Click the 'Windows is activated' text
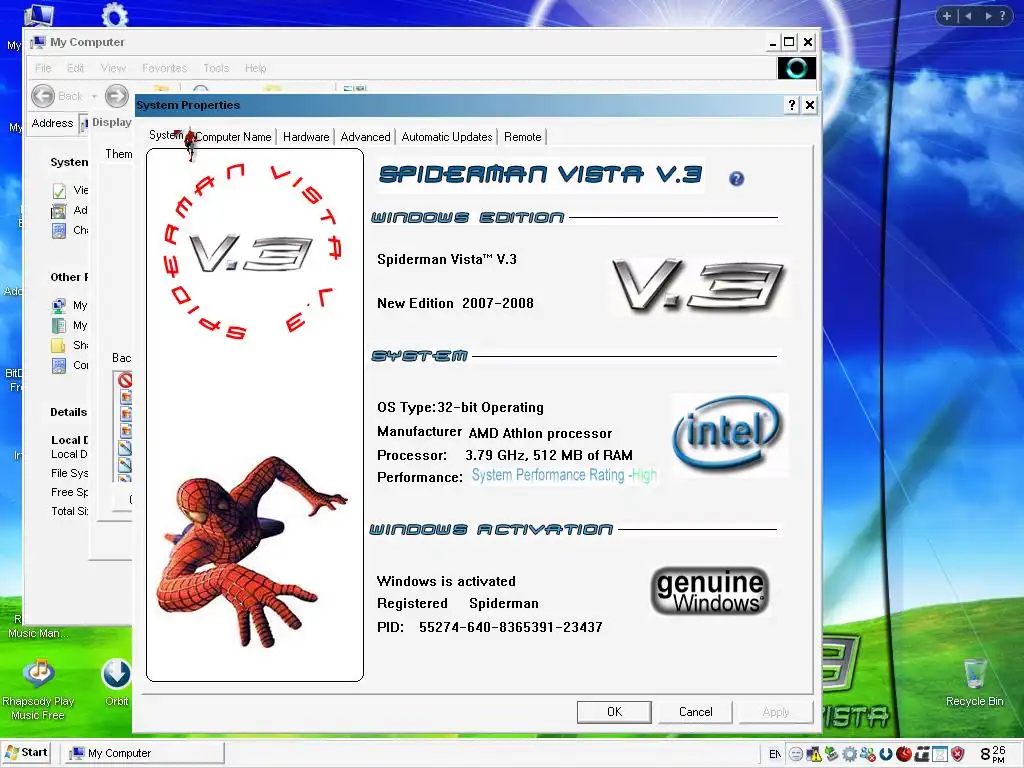Viewport: 1024px width, 768px height. 446,581
